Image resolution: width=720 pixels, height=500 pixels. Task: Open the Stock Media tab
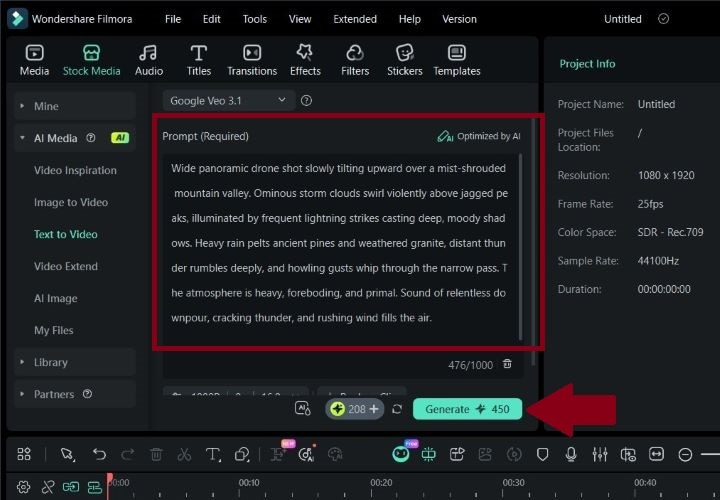pyautogui.click(x=91, y=60)
